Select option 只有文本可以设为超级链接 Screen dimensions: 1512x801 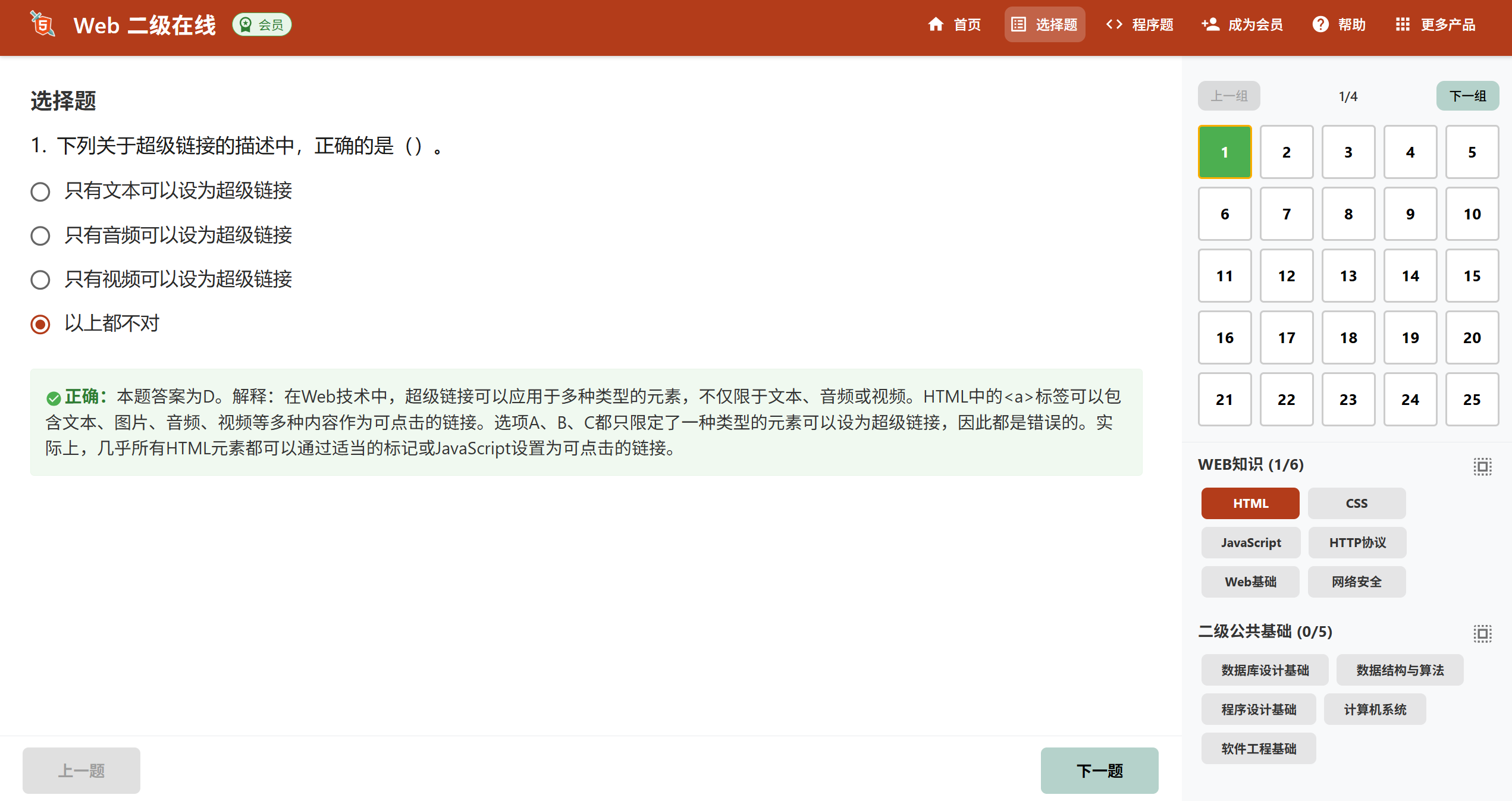40,191
